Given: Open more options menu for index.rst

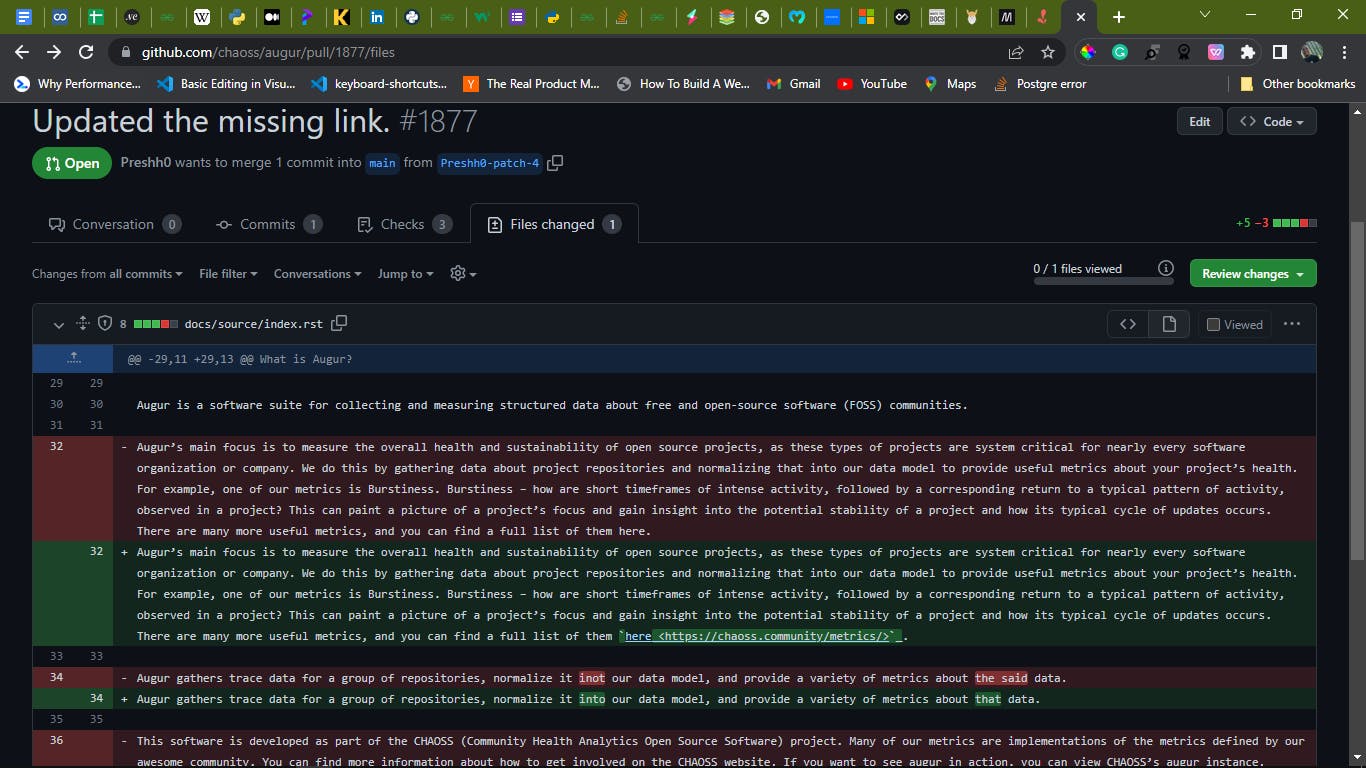Looking at the screenshot, I should [1292, 324].
